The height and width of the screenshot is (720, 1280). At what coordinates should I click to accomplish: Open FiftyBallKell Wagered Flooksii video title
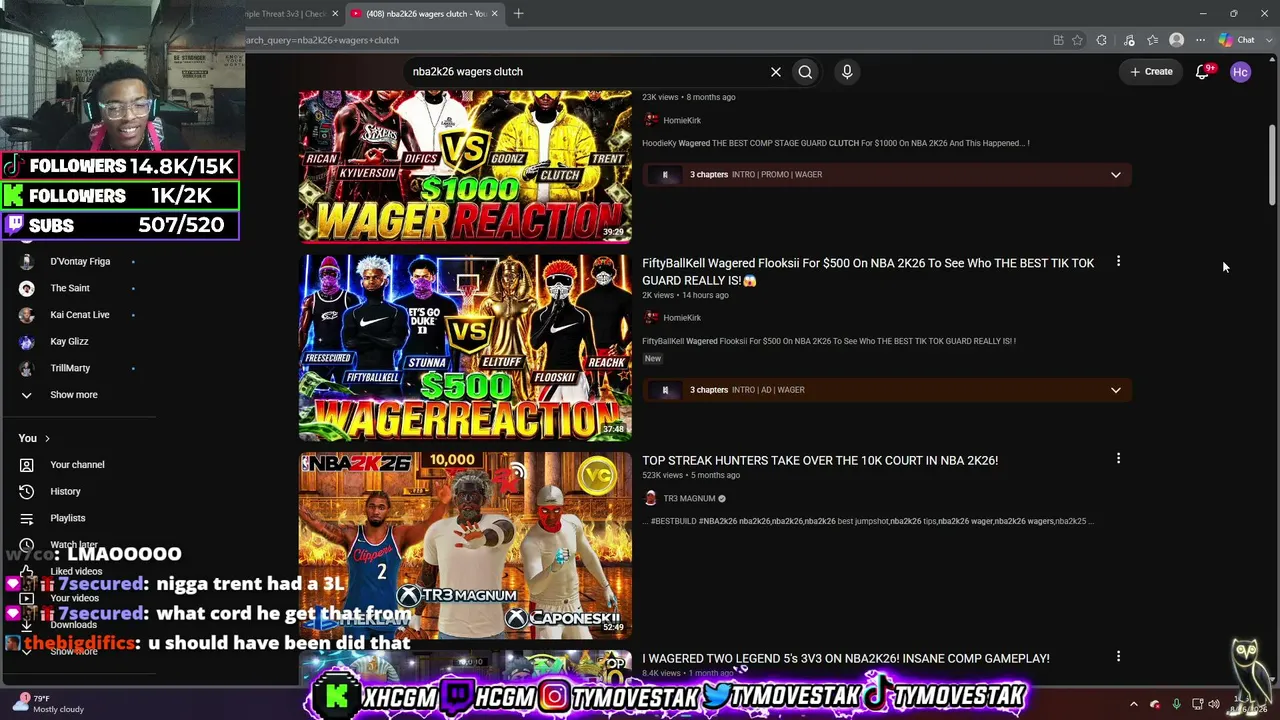[868, 272]
